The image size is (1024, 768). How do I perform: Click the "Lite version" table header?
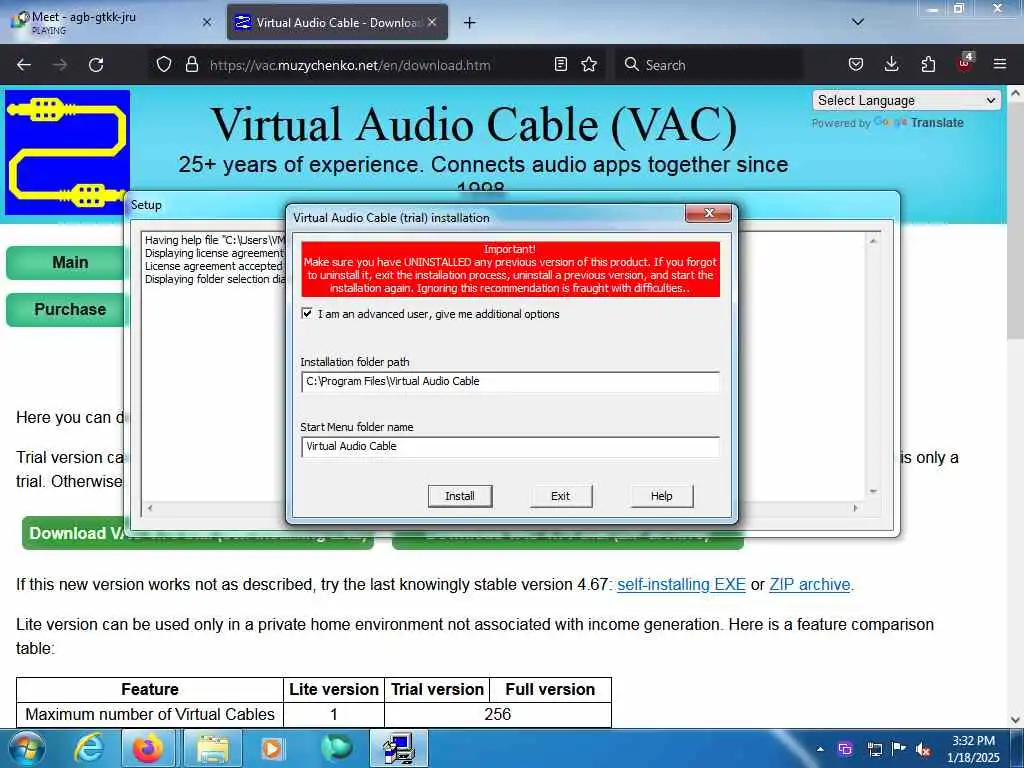coord(334,690)
